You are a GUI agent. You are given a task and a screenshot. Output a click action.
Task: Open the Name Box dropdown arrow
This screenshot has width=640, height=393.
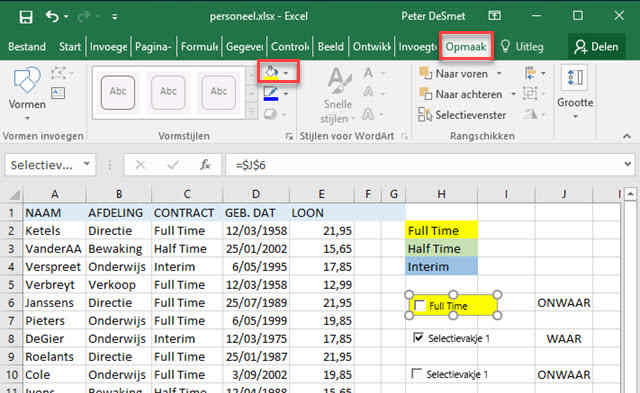[87, 164]
